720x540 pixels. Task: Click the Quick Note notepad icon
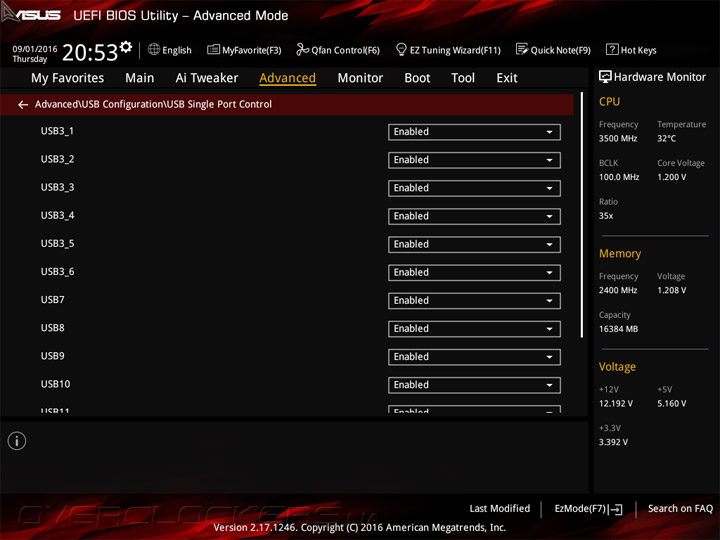click(522, 49)
